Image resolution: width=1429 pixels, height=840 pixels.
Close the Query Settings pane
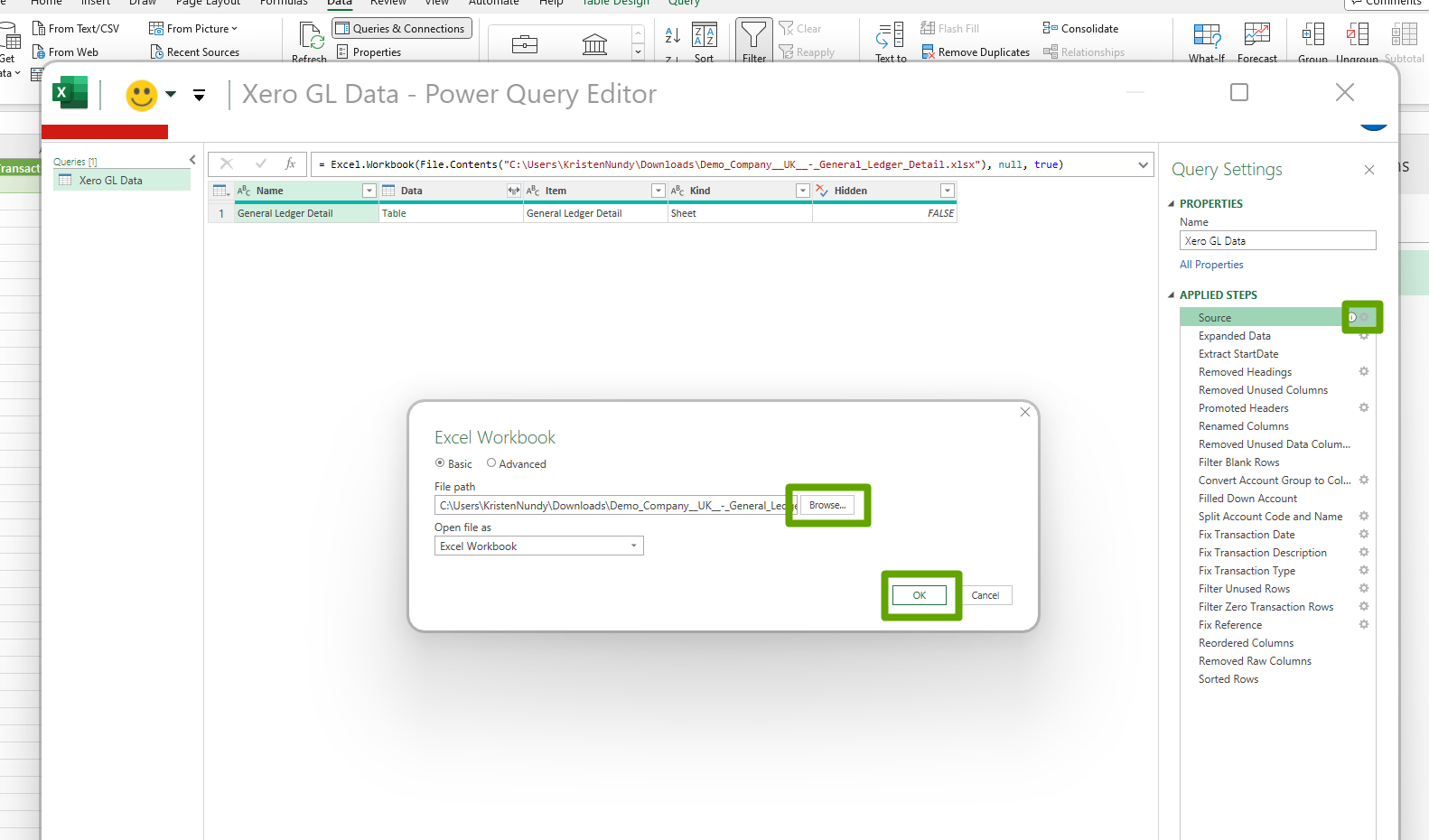pos(1369,170)
